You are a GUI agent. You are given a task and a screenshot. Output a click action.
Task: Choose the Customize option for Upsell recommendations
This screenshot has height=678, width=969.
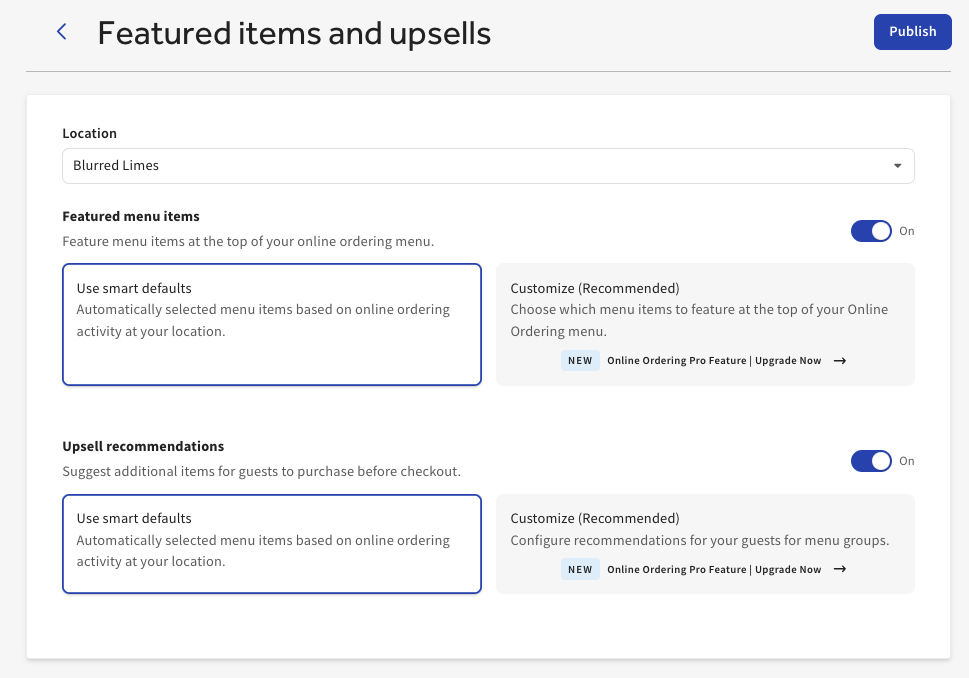[x=705, y=530]
